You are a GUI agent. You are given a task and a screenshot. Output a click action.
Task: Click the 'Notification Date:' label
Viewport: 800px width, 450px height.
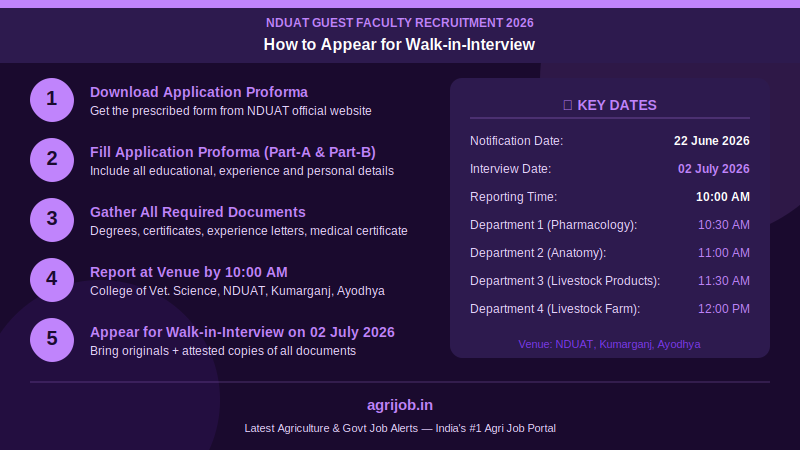click(516, 141)
